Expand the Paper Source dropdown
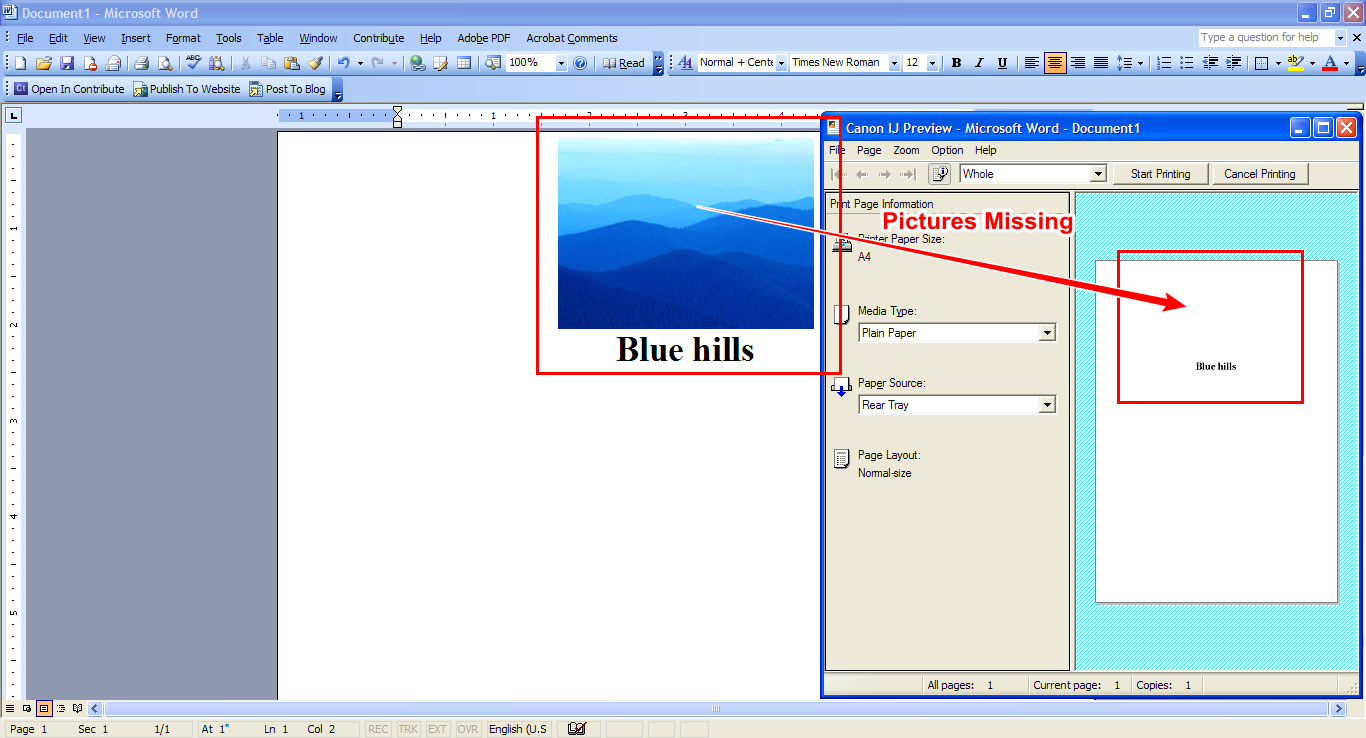 point(1047,405)
